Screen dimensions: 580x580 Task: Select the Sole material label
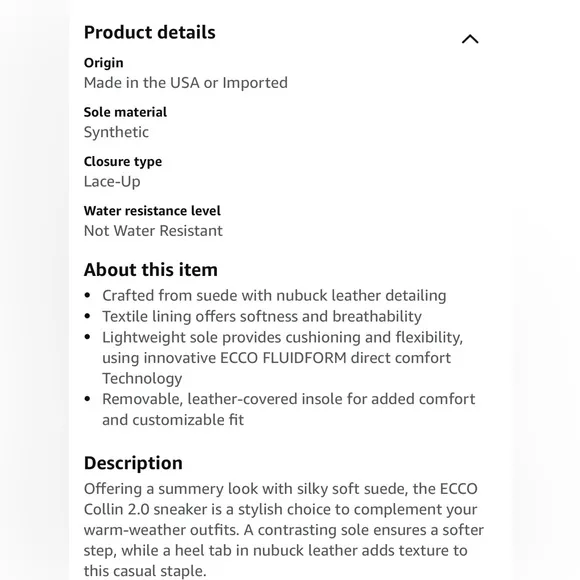pos(125,112)
